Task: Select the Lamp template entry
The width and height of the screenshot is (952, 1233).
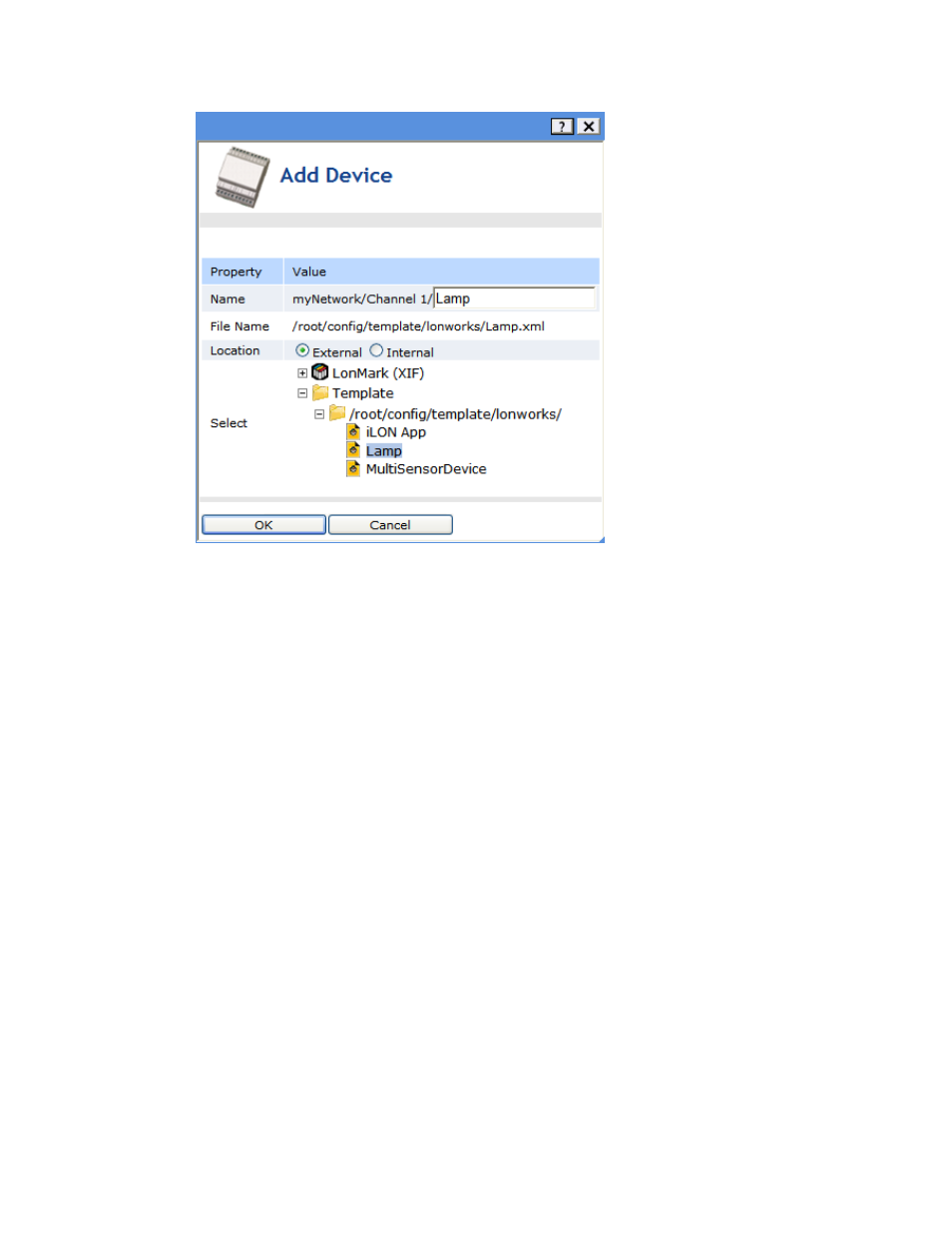Action: [384, 451]
